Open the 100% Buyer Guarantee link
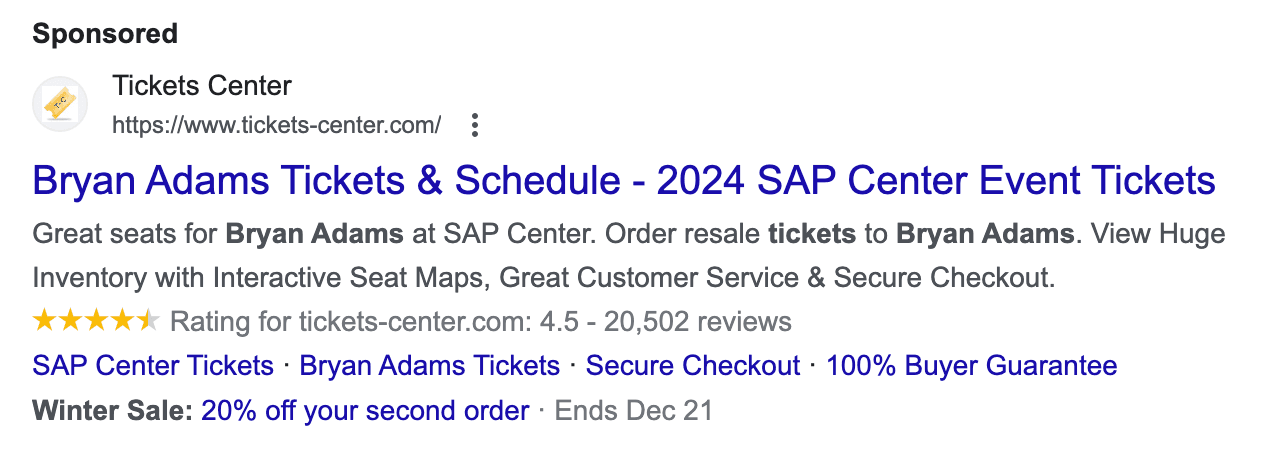This screenshot has height=462, width=1262. (972, 366)
